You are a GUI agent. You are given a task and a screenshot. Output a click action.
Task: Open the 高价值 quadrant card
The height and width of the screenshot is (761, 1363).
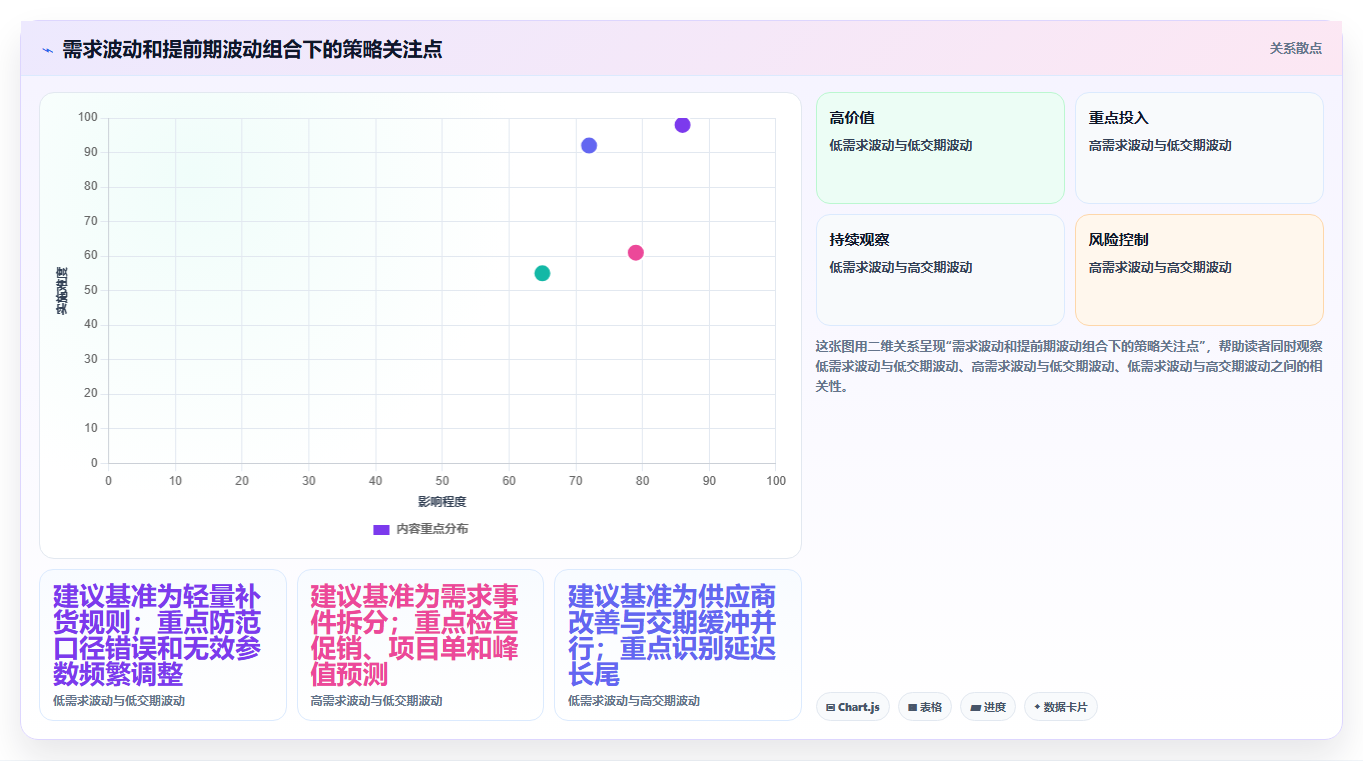940,148
